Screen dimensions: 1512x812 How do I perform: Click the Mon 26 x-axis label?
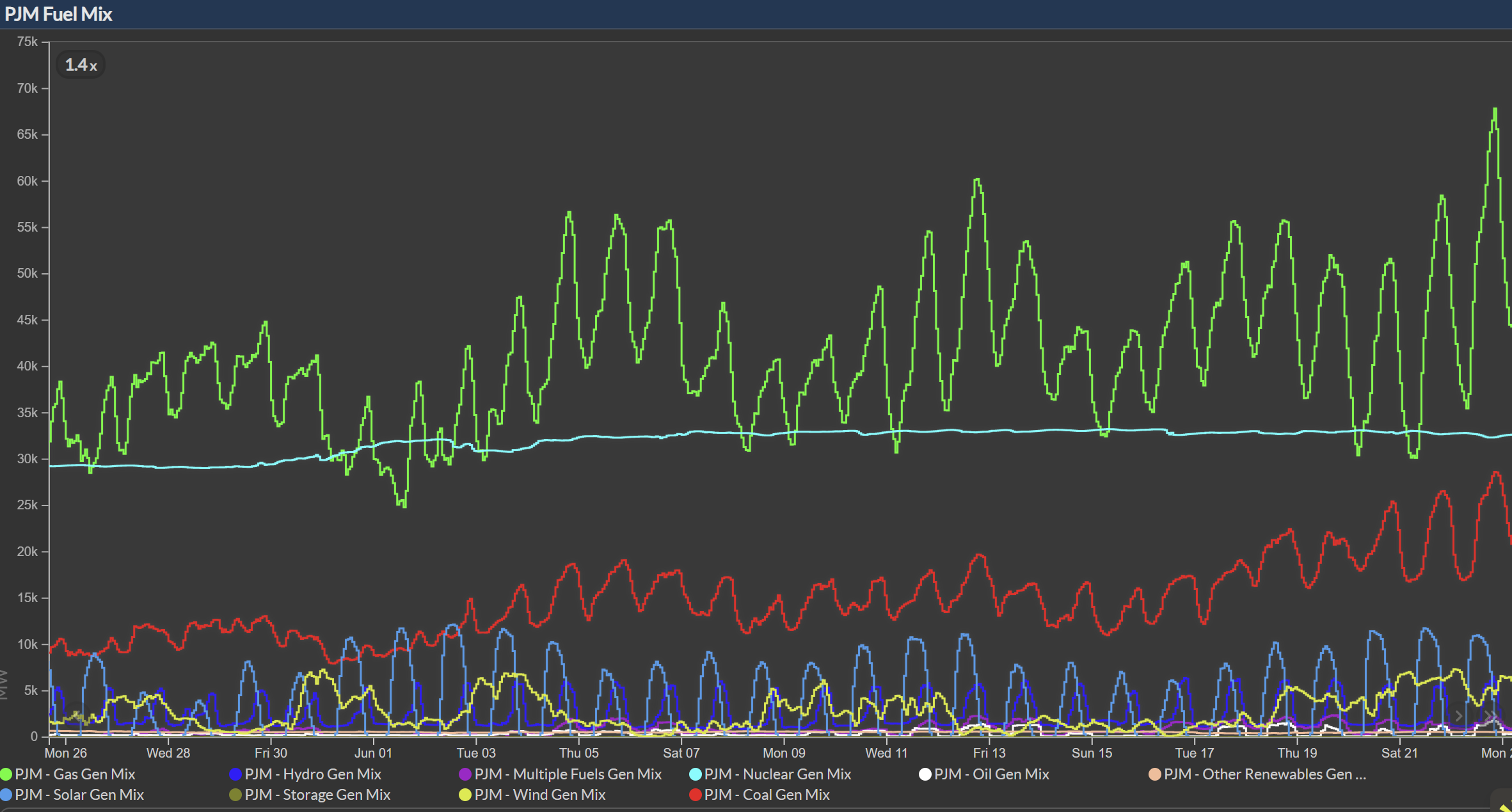[x=66, y=753]
